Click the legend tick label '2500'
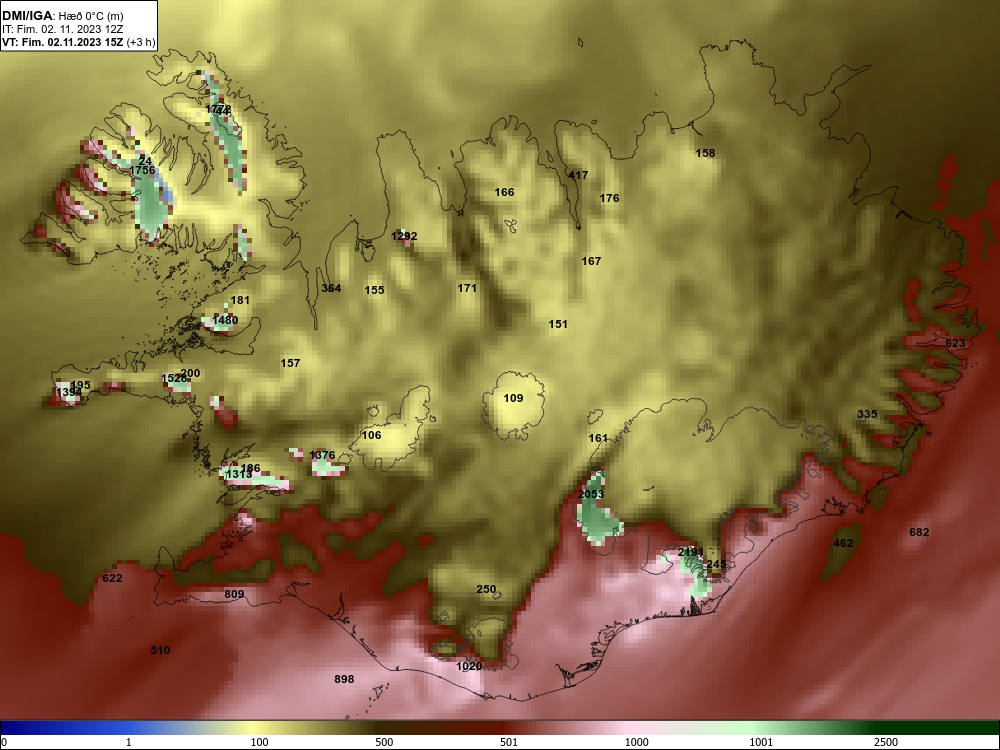This screenshot has width=1000, height=750. 886,742
